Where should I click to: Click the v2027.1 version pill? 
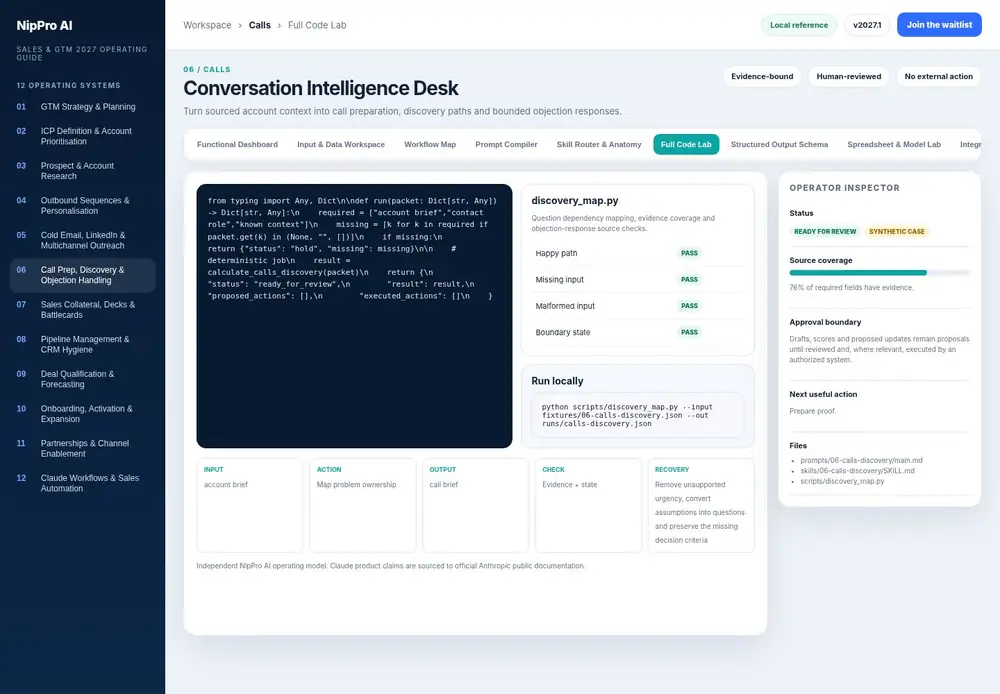[867, 25]
